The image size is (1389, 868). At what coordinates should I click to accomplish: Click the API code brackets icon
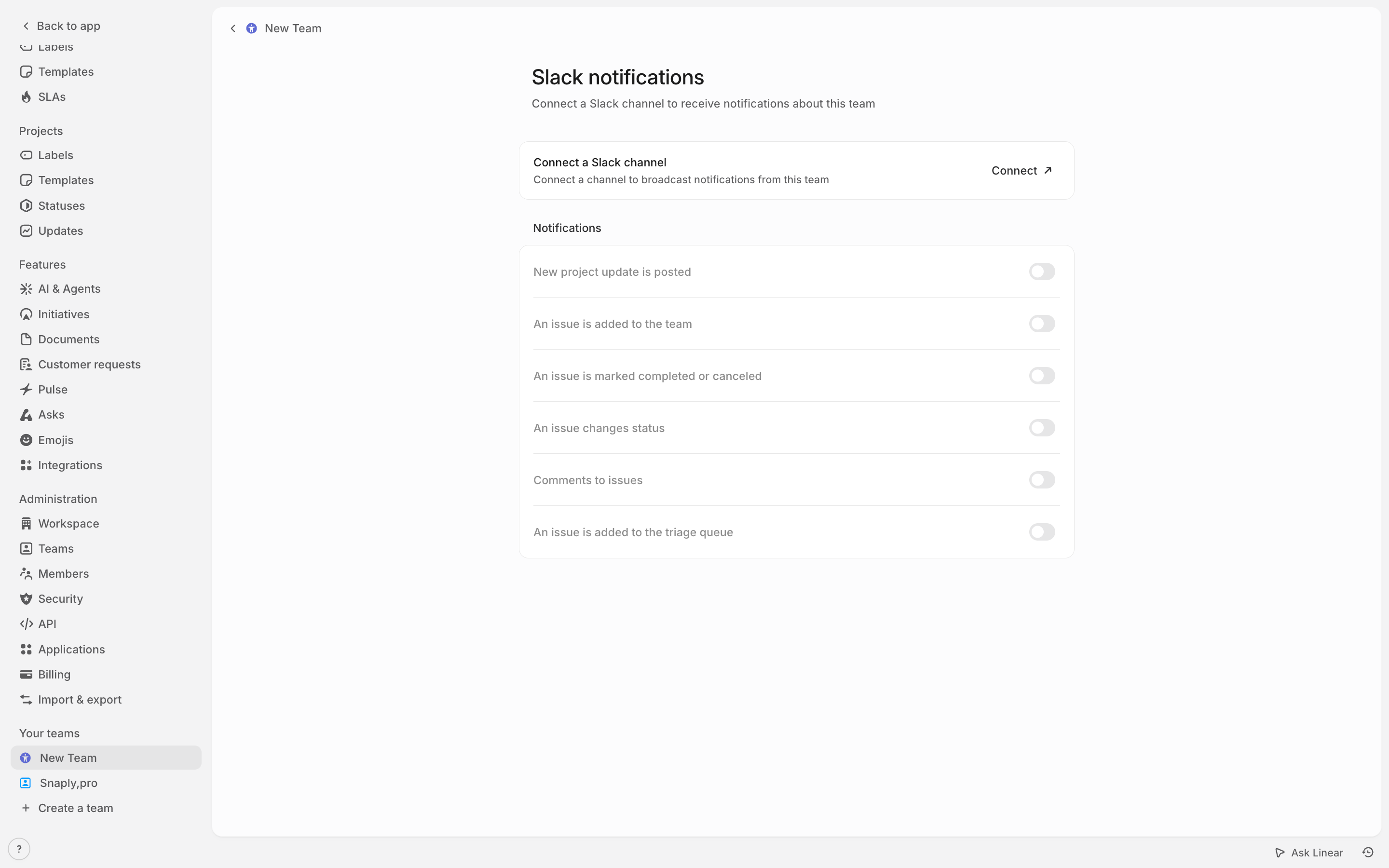click(x=26, y=624)
